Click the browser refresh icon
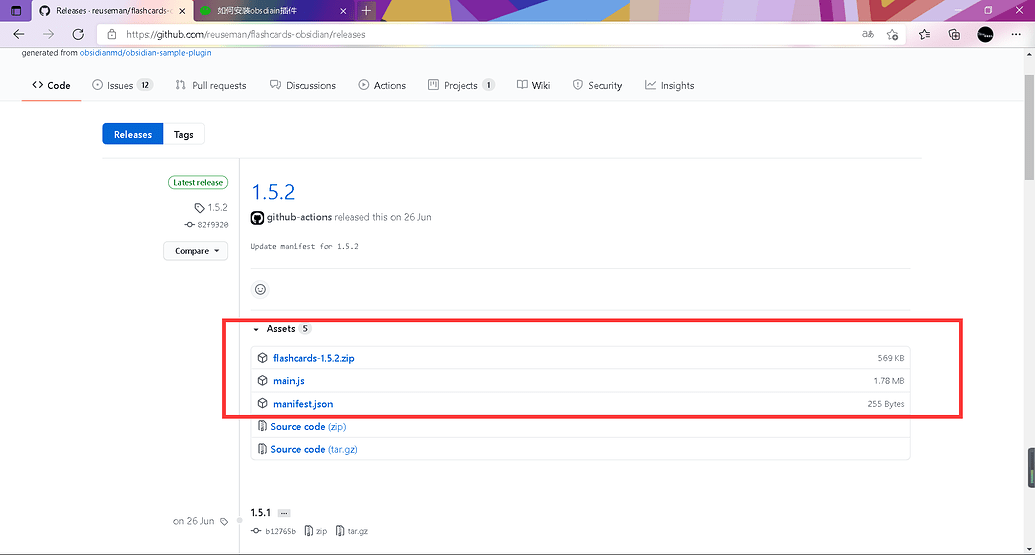1035x555 pixels. [x=78, y=34]
